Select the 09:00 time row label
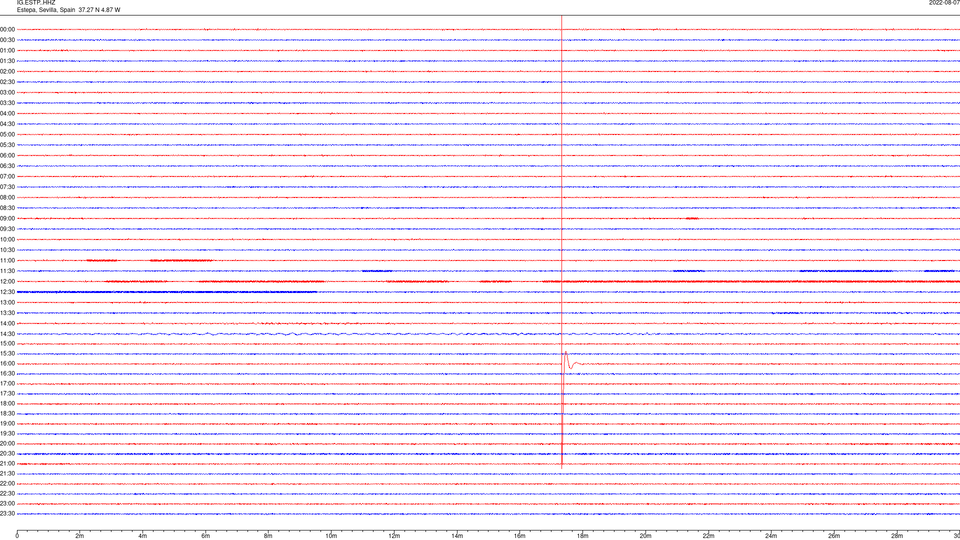 pos(7,219)
